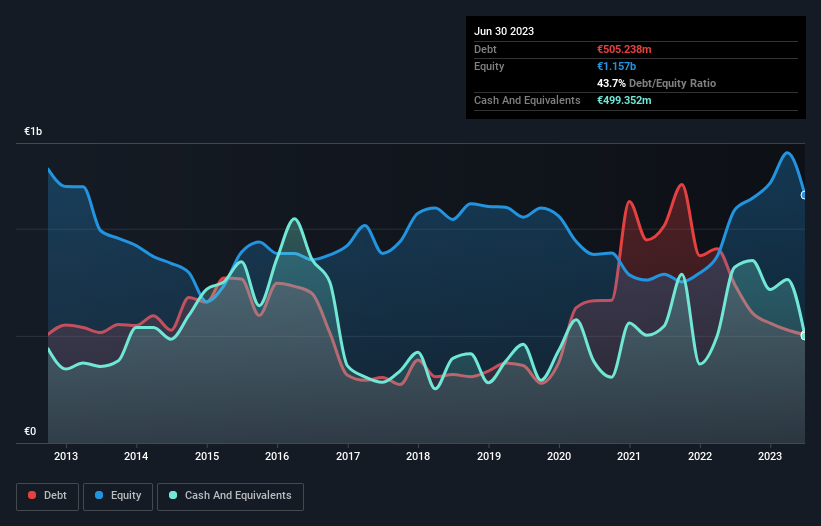Click the 43.7% Debt/Equity Ratio text
Screen dimensions: 821x526
(656, 83)
